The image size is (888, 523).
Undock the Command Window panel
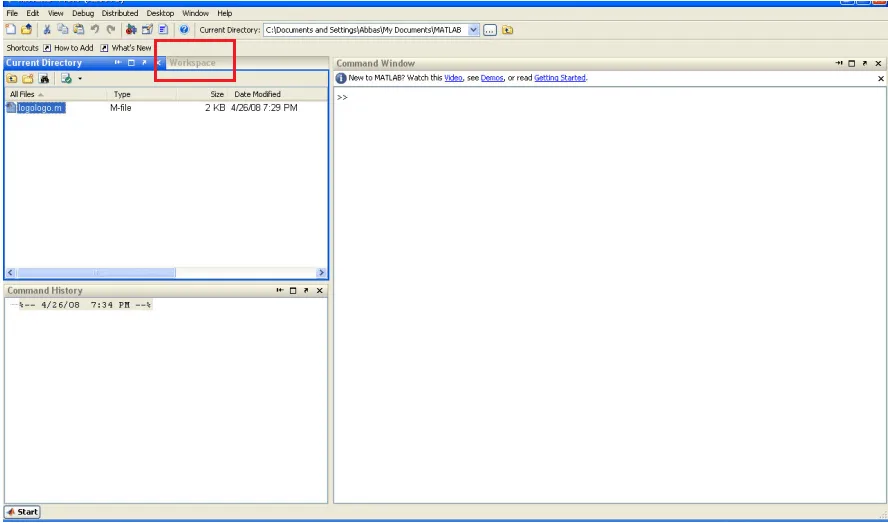pyautogui.click(x=865, y=63)
